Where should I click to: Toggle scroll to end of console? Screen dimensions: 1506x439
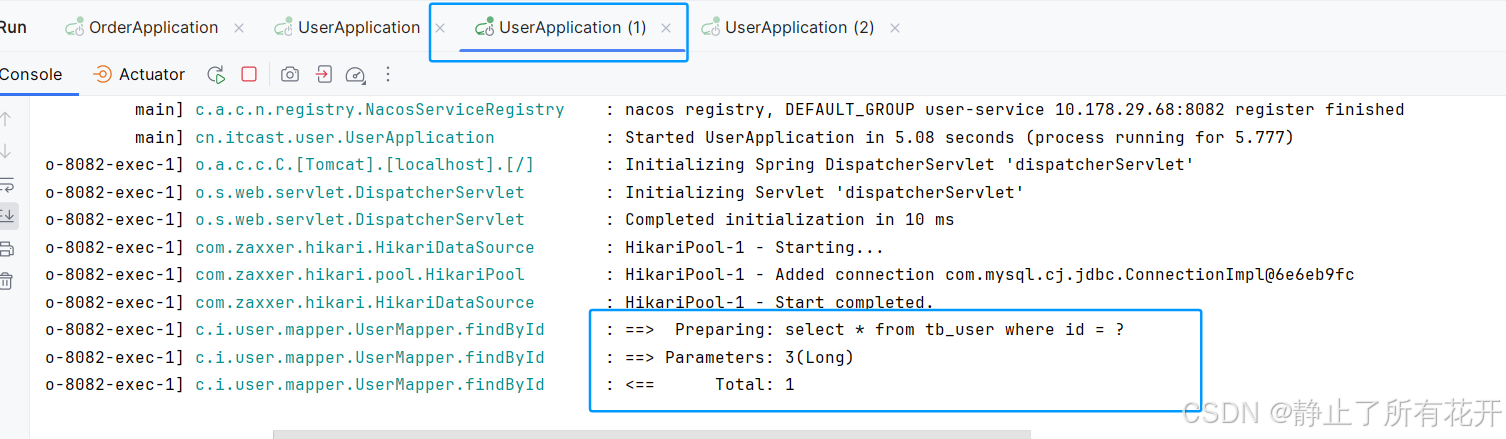point(7,215)
